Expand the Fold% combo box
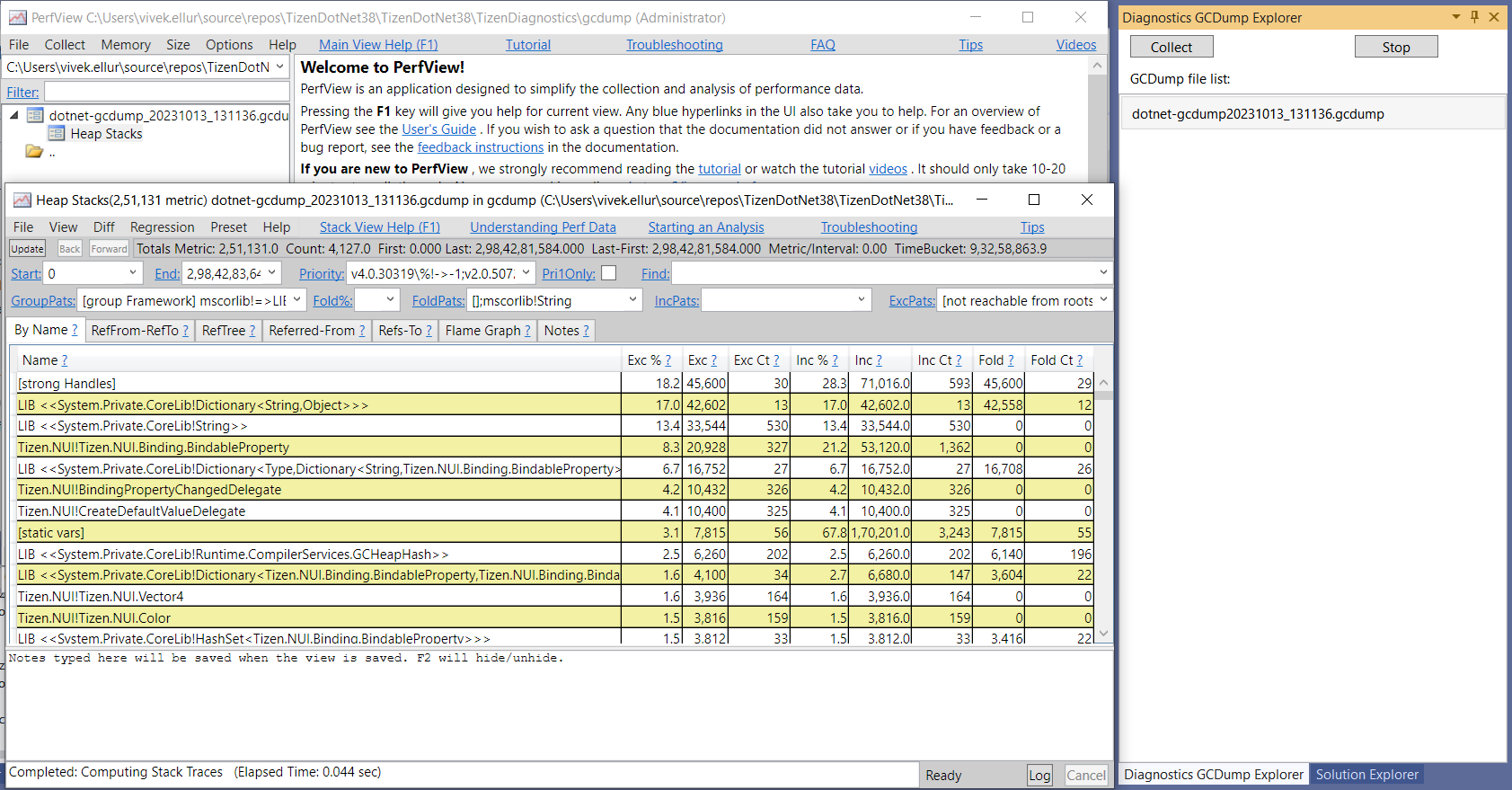 click(390, 300)
